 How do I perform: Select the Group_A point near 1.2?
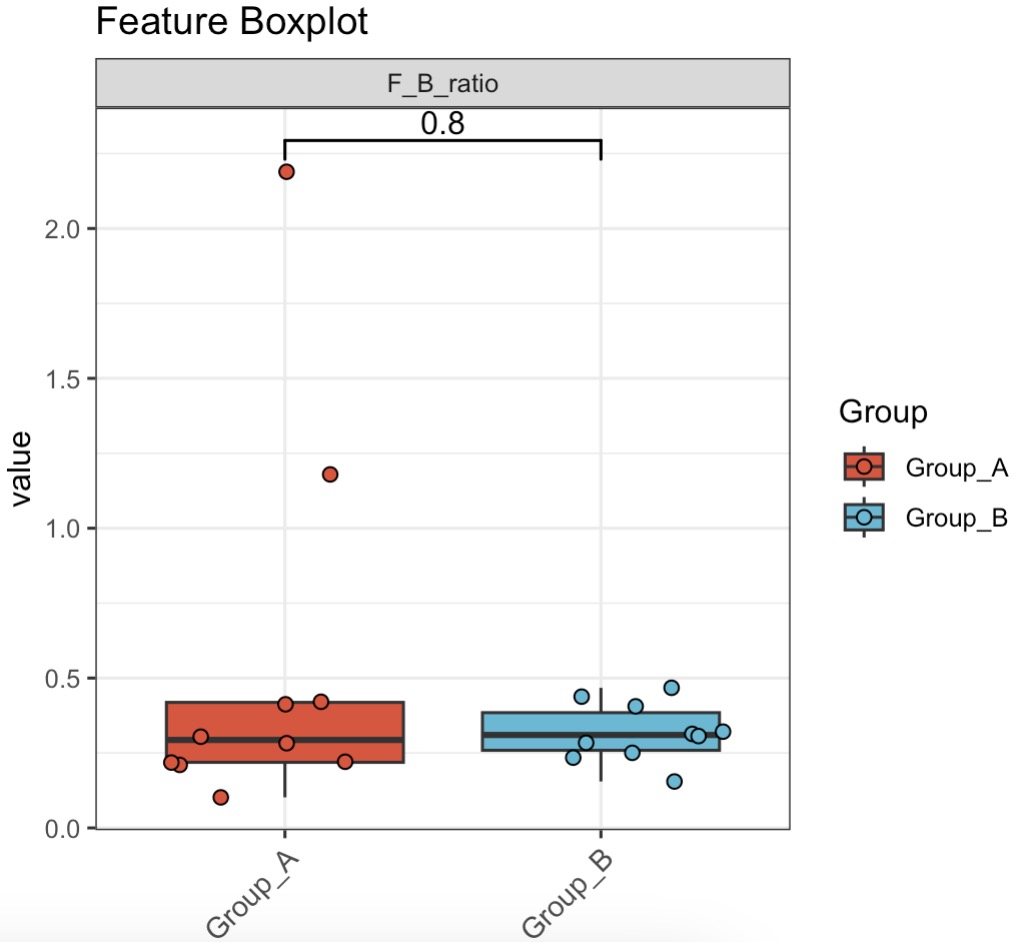(330, 474)
